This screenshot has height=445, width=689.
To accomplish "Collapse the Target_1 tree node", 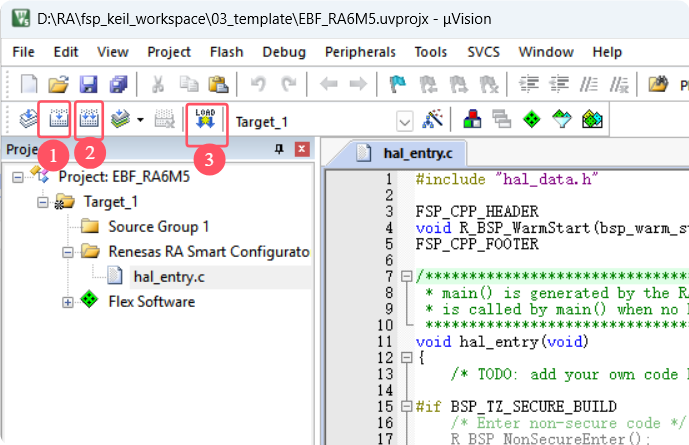I will 43,203.
